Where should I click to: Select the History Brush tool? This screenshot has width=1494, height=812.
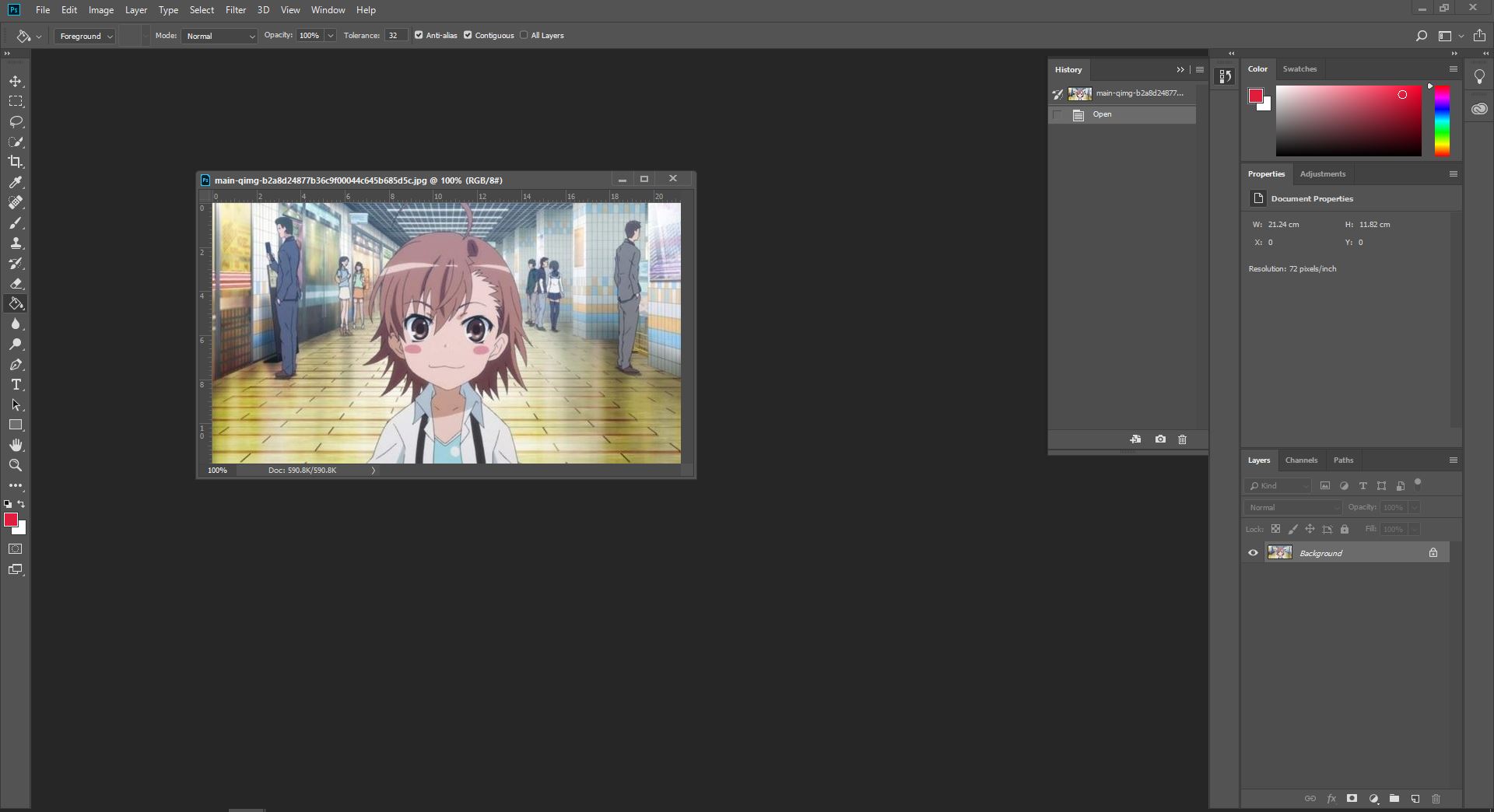point(16,264)
